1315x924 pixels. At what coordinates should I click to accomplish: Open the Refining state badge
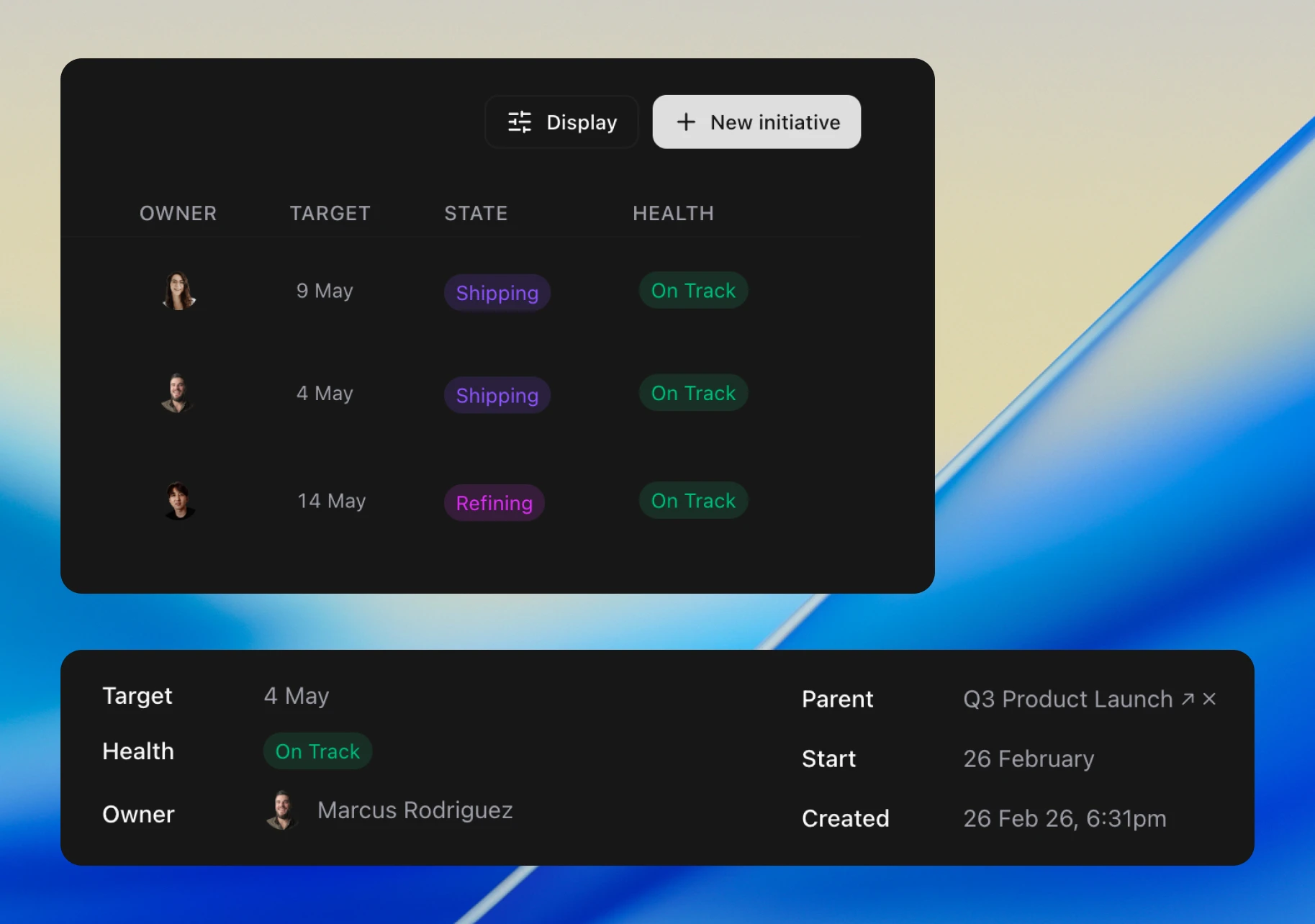(x=494, y=503)
